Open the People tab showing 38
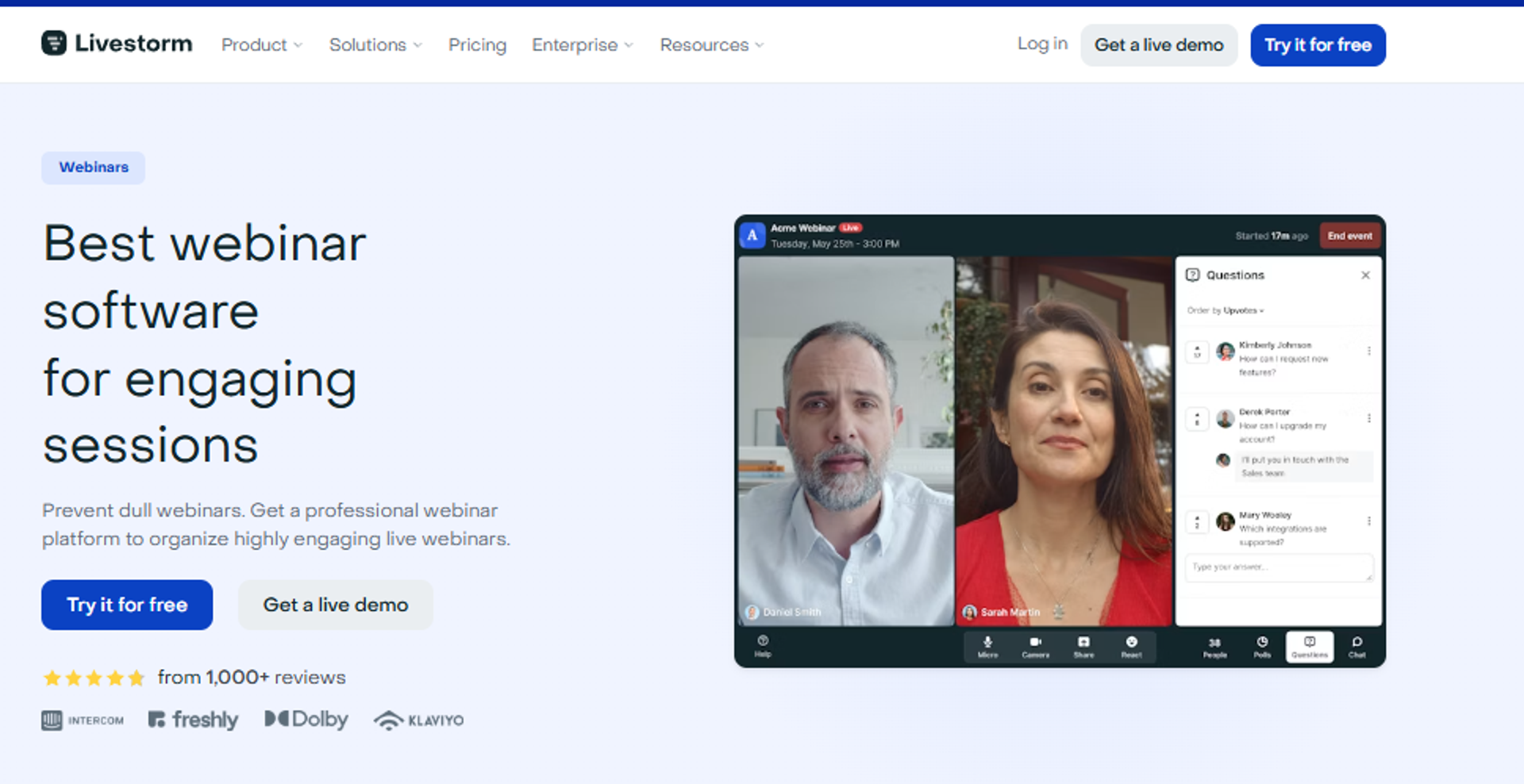Image resolution: width=1524 pixels, height=784 pixels. [1214, 648]
